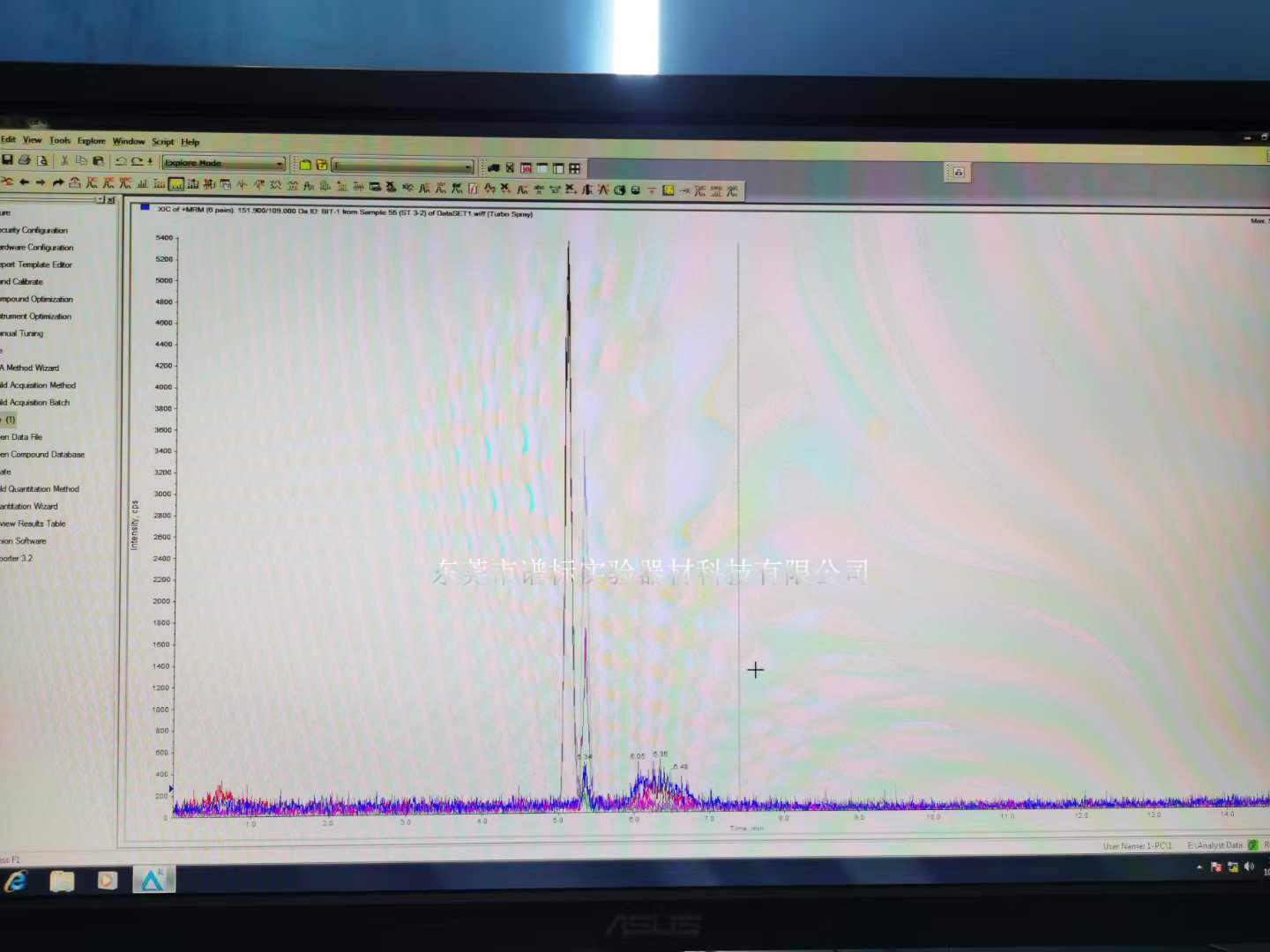Image resolution: width=1270 pixels, height=952 pixels.
Task: Click the Print icon in the toolbar
Action: tap(25, 160)
